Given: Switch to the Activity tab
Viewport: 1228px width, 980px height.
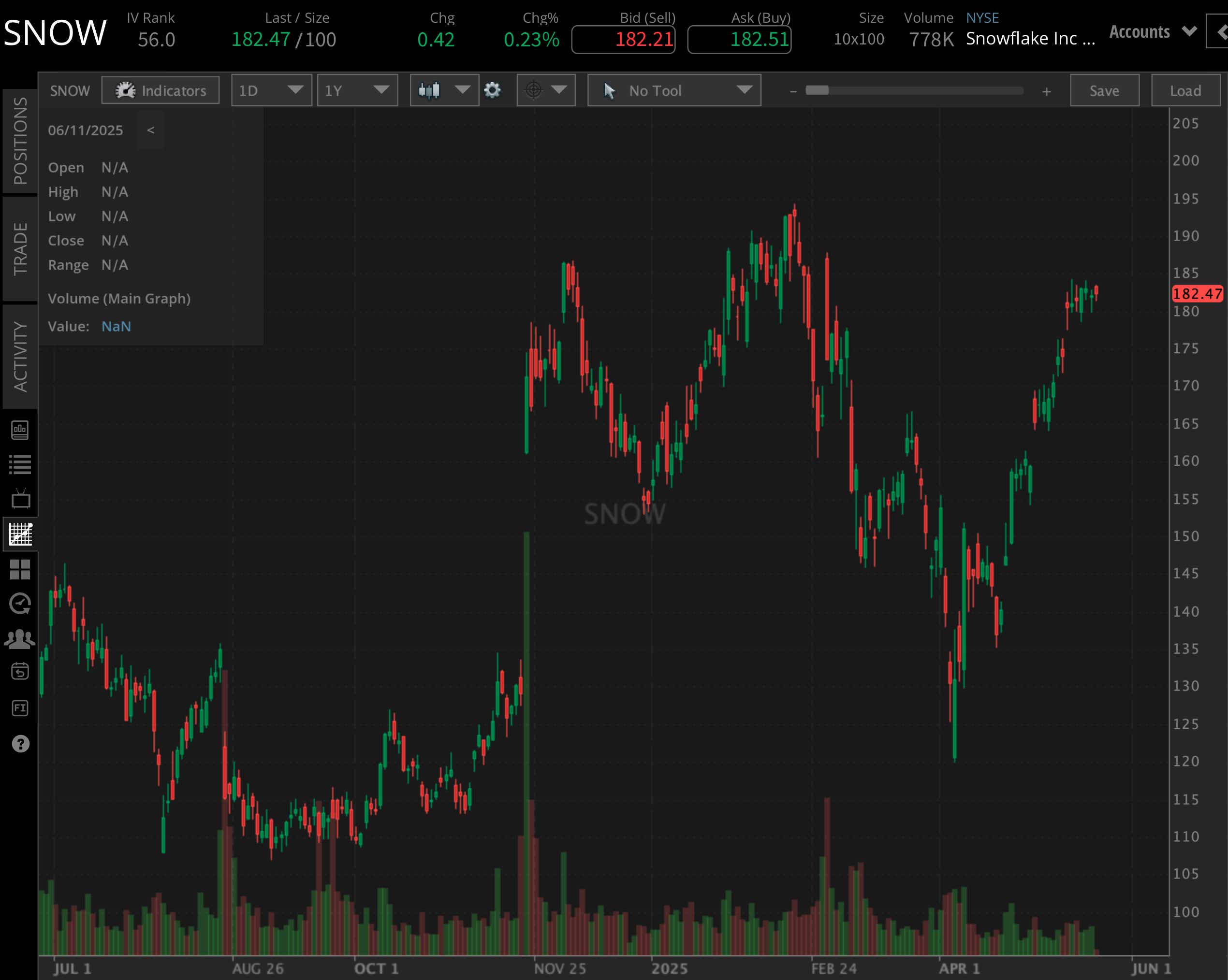Looking at the screenshot, I should tap(20, 357).
